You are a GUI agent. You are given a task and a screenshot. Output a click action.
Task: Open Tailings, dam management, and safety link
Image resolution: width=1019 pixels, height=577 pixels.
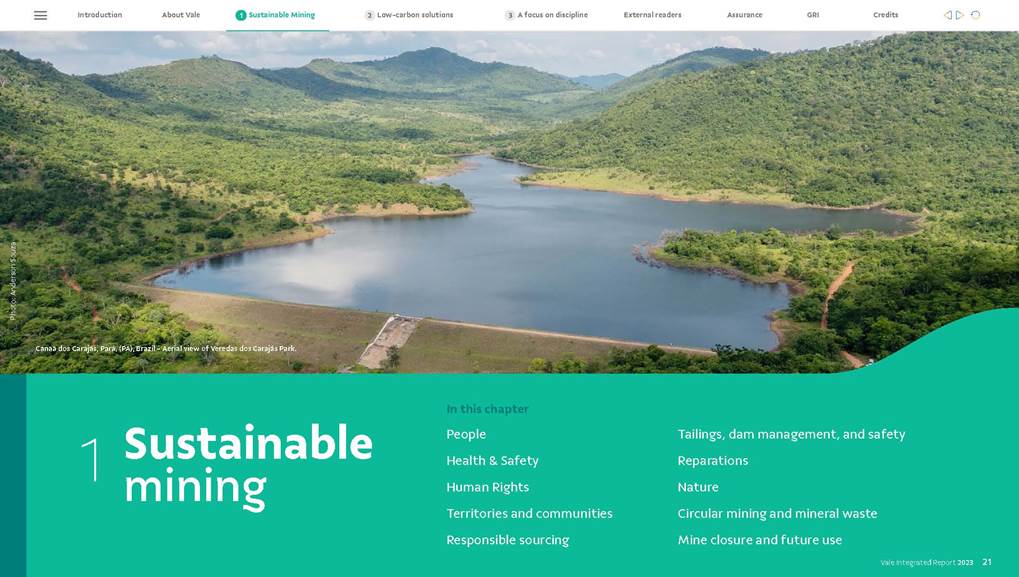click(791, 434)
